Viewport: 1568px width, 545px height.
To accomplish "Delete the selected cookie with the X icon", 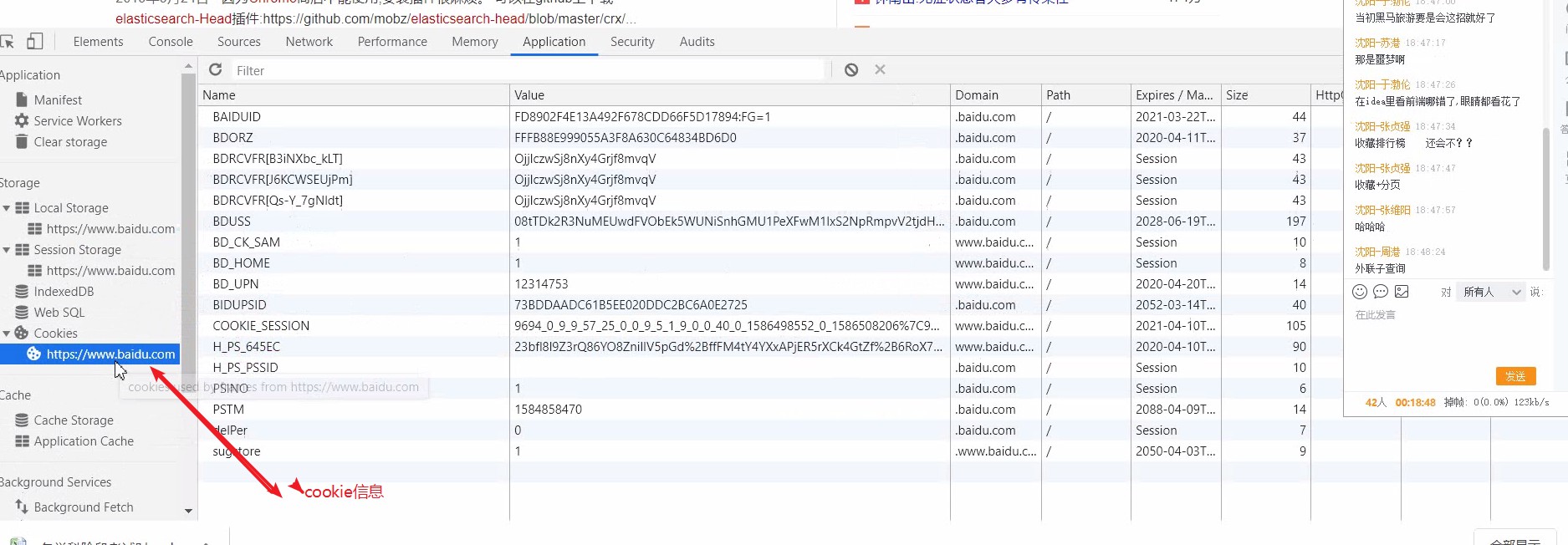I will [880, 70].
